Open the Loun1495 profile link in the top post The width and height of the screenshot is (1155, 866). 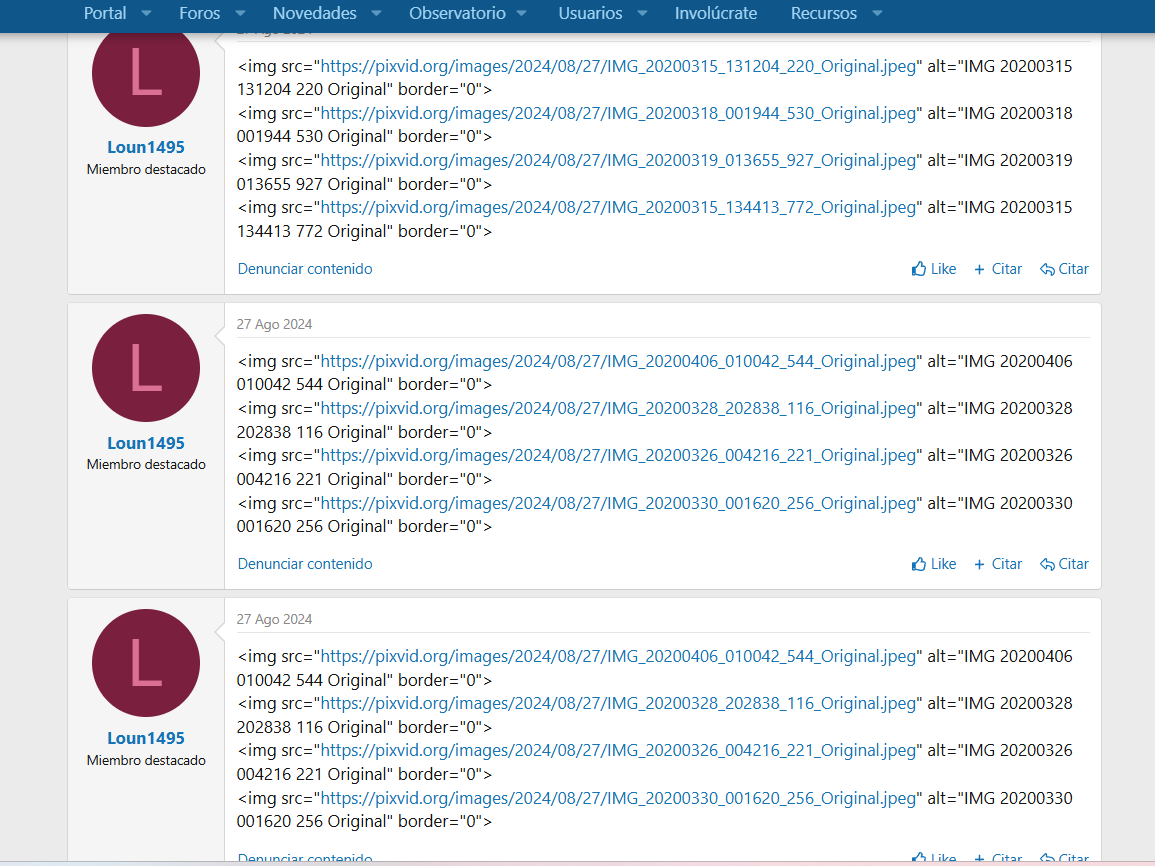[146, 147]
